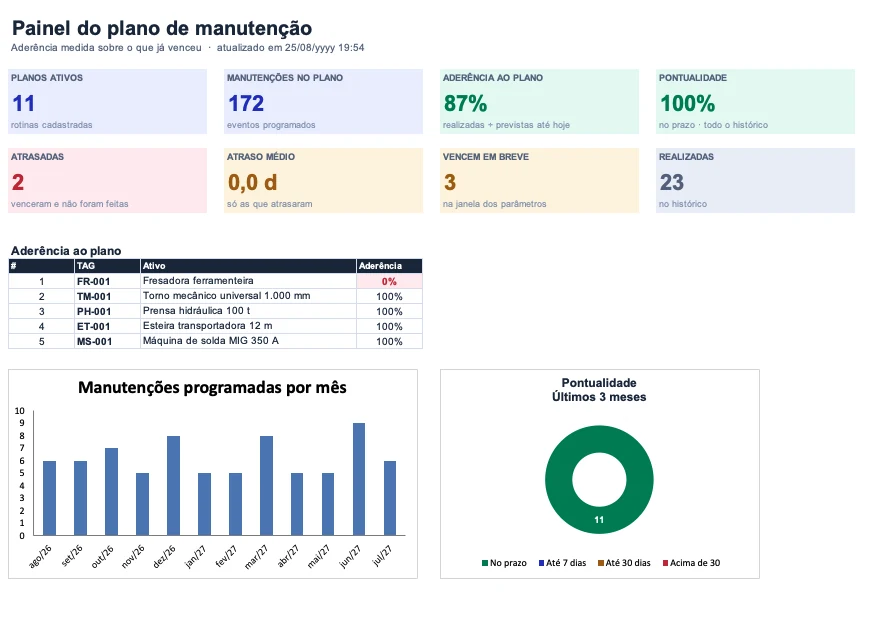Select the ATRASADAS card value 2
The image size is (869, 631).
click(18, 182)
